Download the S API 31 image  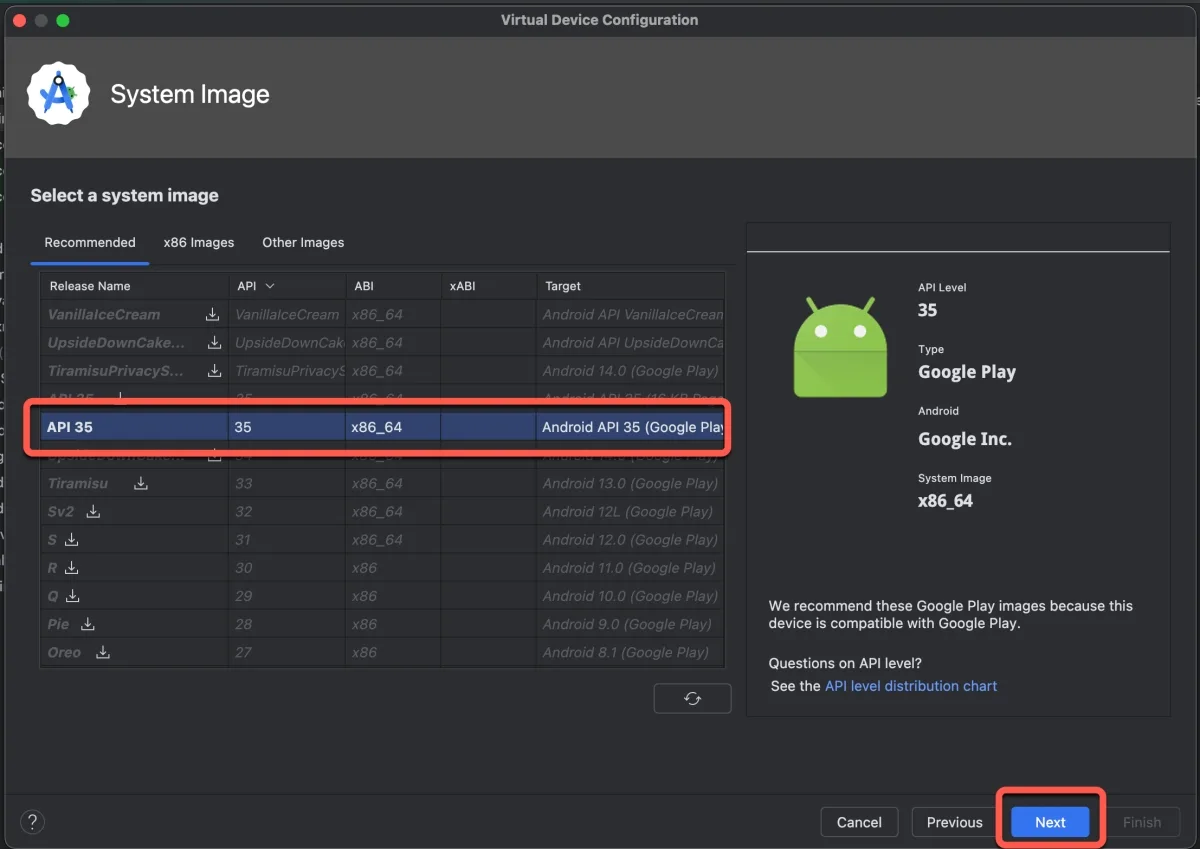(71, 539)
